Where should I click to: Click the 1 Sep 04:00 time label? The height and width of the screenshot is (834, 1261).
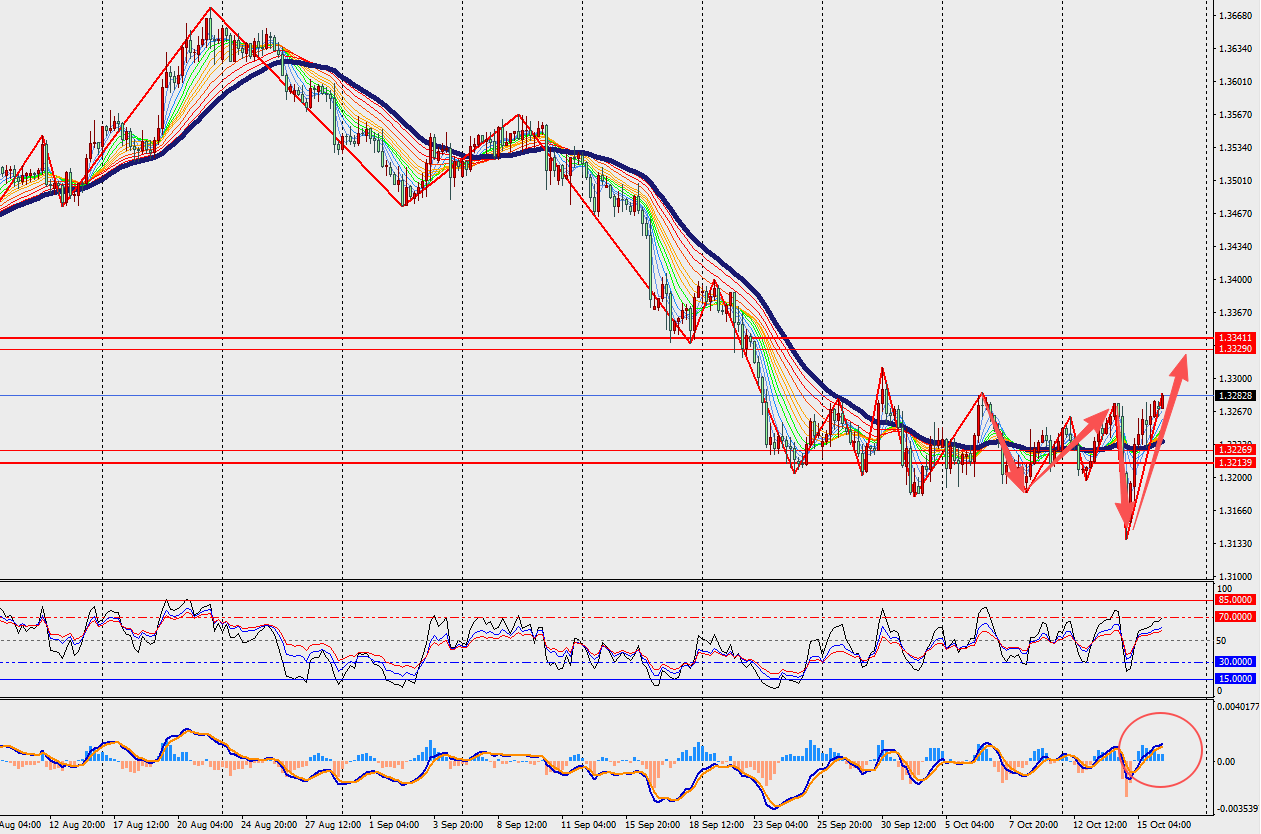(x=395, y=825)
